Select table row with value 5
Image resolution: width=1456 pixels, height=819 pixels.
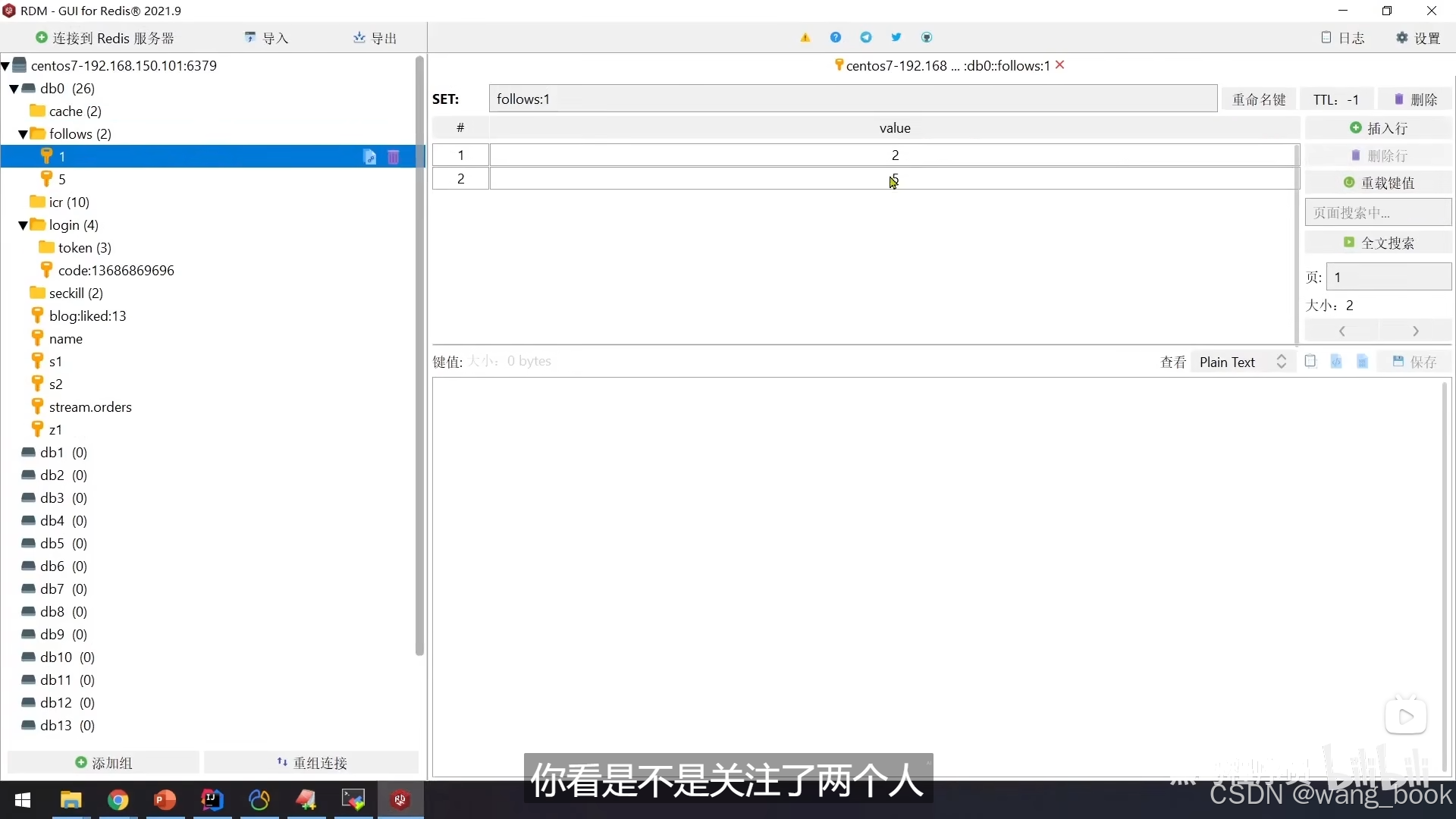864,178
